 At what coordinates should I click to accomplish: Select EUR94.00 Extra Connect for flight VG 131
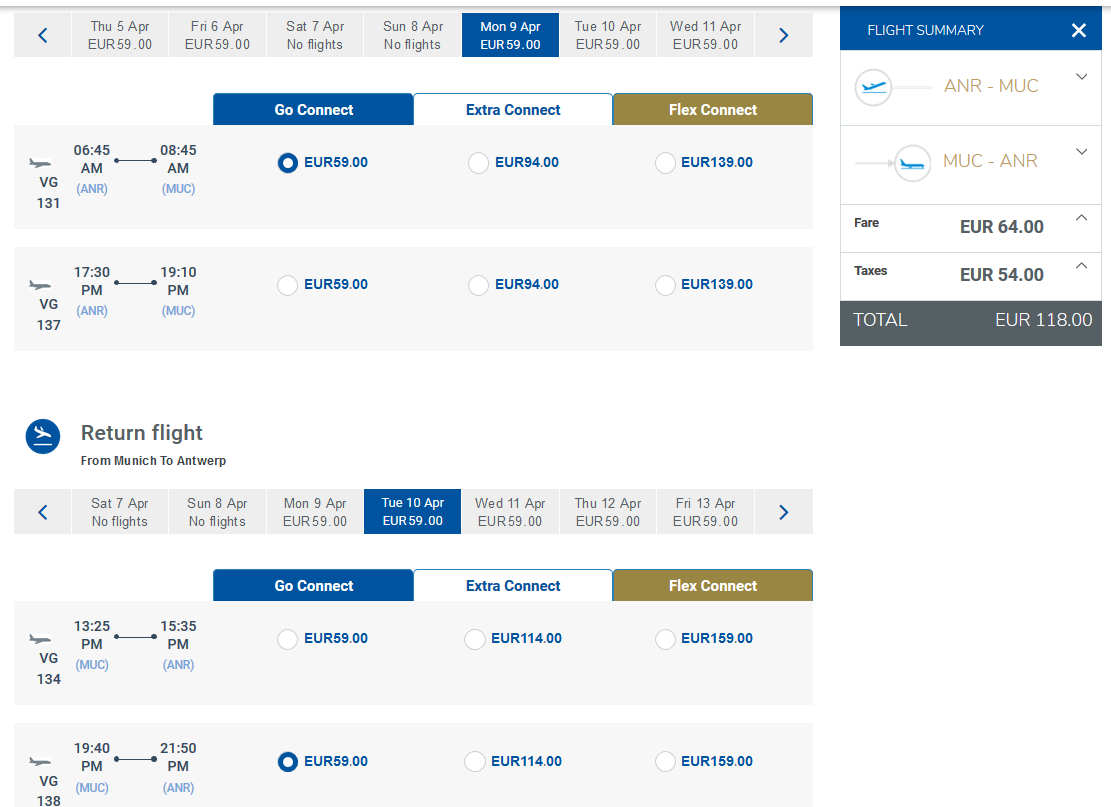click(x=478, y=163)
